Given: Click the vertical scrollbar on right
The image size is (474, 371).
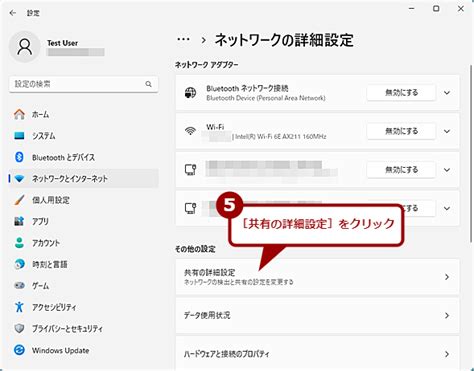Looking at the screenshot, I should pos(471,153).
